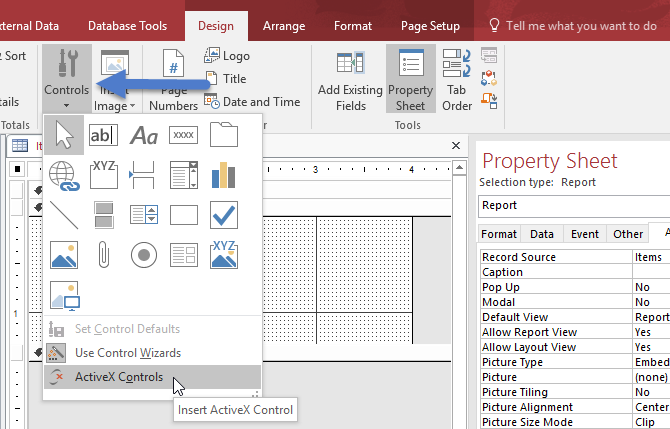Choose the Label control in the gallery
670x429 pixels.
[x=145, y=135]
